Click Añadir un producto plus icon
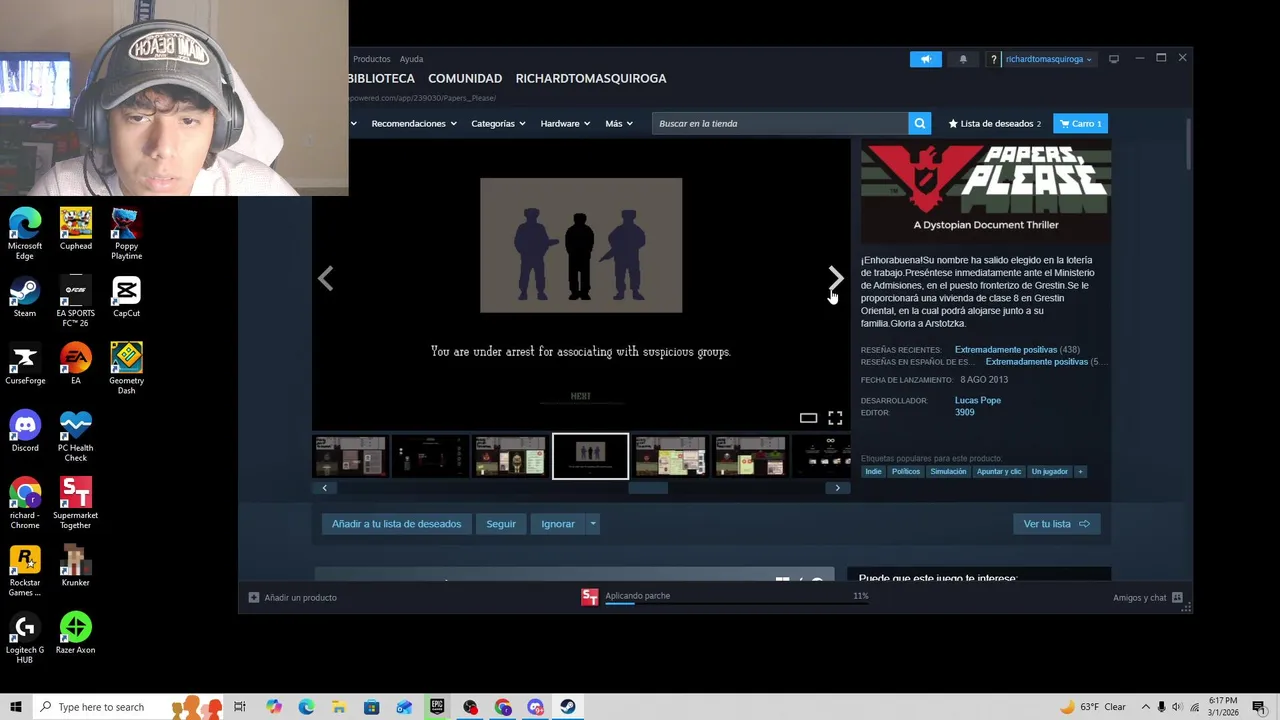The height and width of the screenshot is (720, 1280). pyautogui.click(x=254, y=598)
